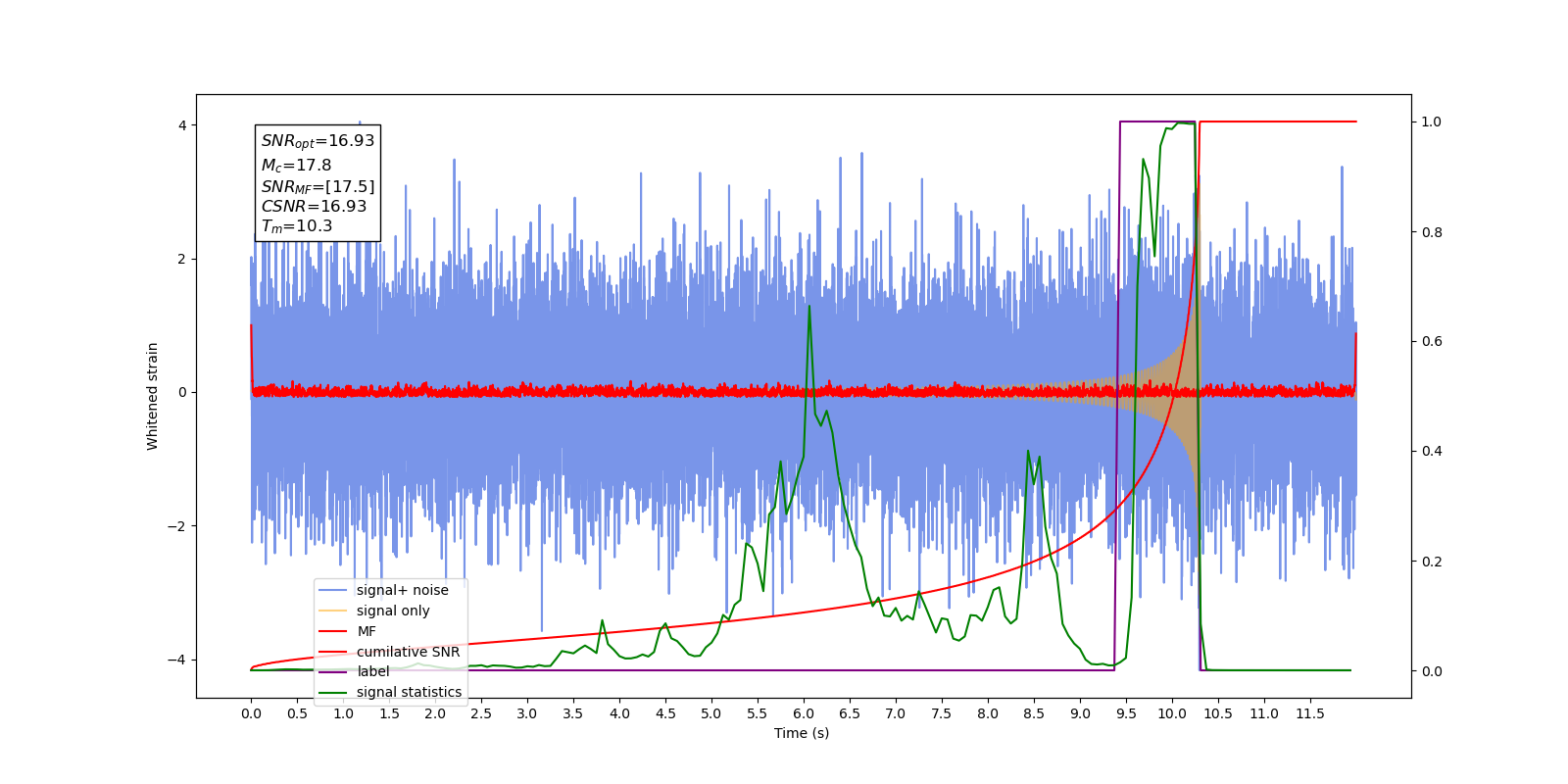
Task: Click the 10.0 tick on the time axis
Action: [x=1172, y=713]
